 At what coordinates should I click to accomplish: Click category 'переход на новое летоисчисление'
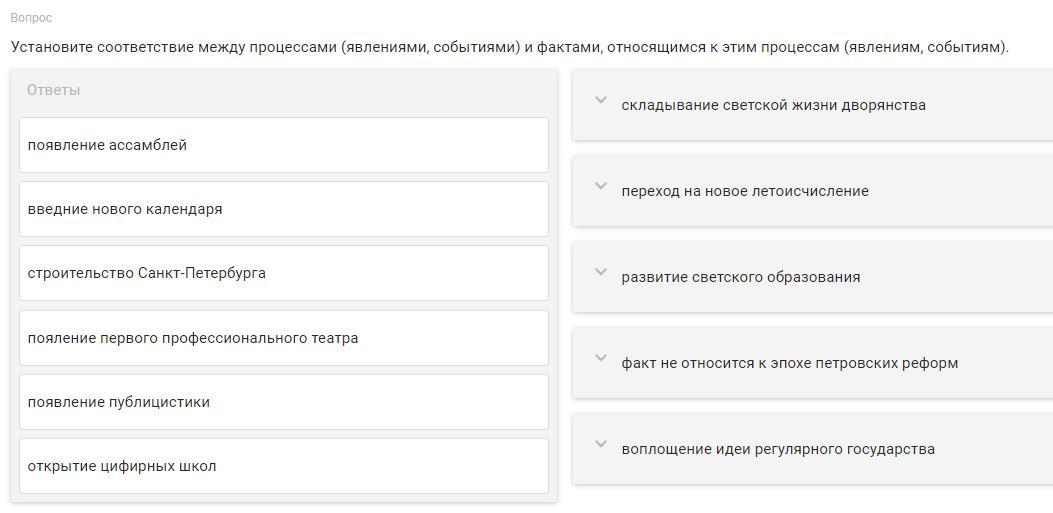745,191
